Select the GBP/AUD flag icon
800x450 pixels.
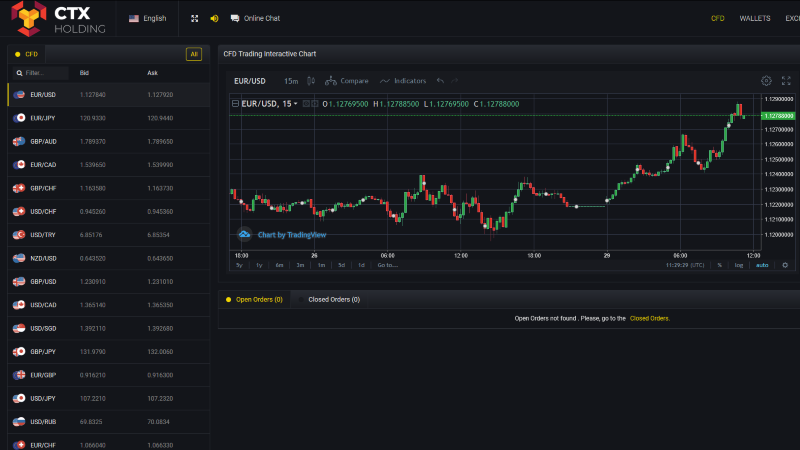(x=19, y=141)
